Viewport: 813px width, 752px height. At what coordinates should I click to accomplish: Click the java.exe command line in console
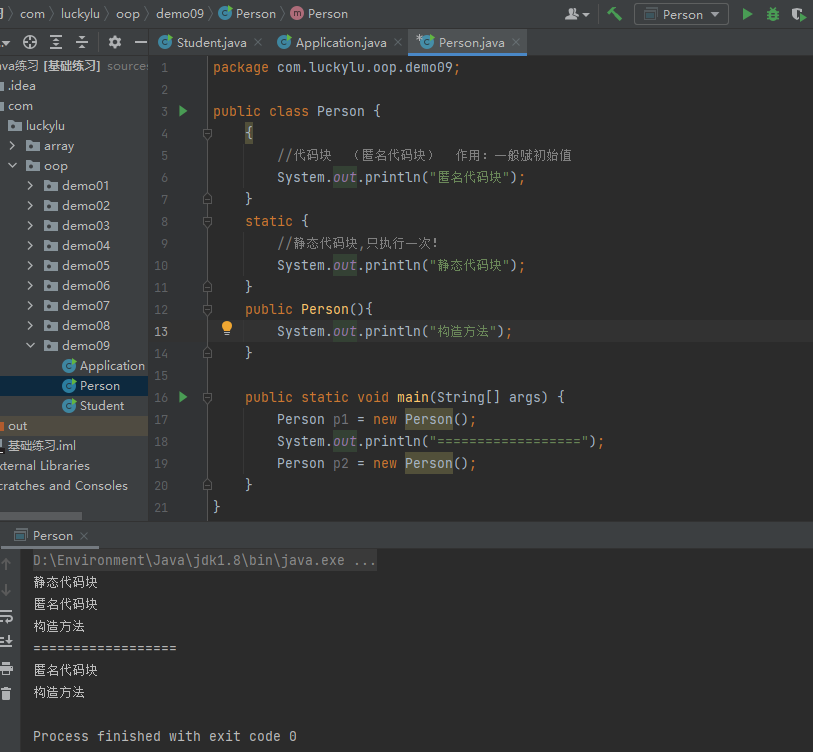pos(204,560)
